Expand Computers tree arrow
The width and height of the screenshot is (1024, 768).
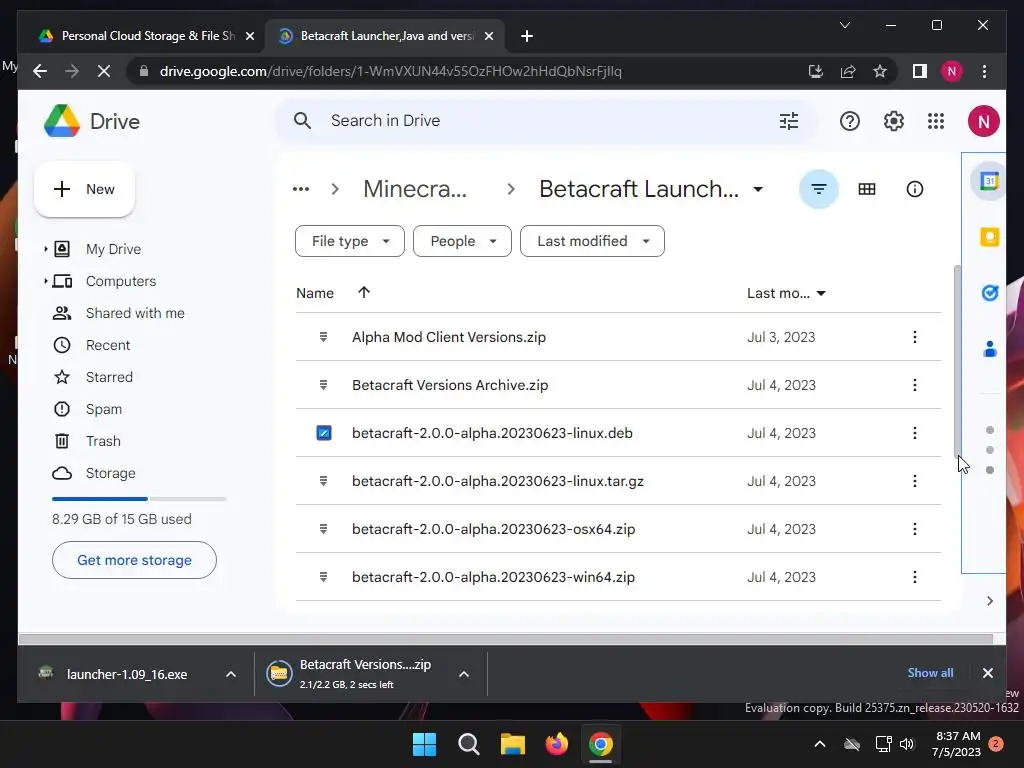(45, 281)
